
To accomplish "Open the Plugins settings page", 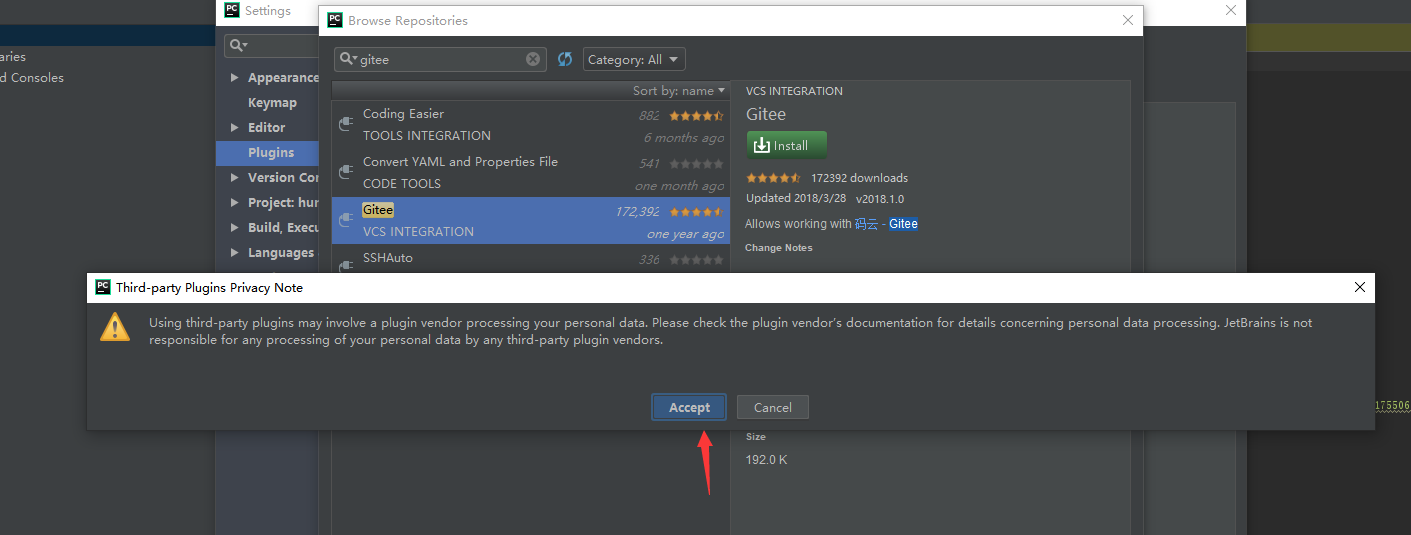I will click(271, 152).
